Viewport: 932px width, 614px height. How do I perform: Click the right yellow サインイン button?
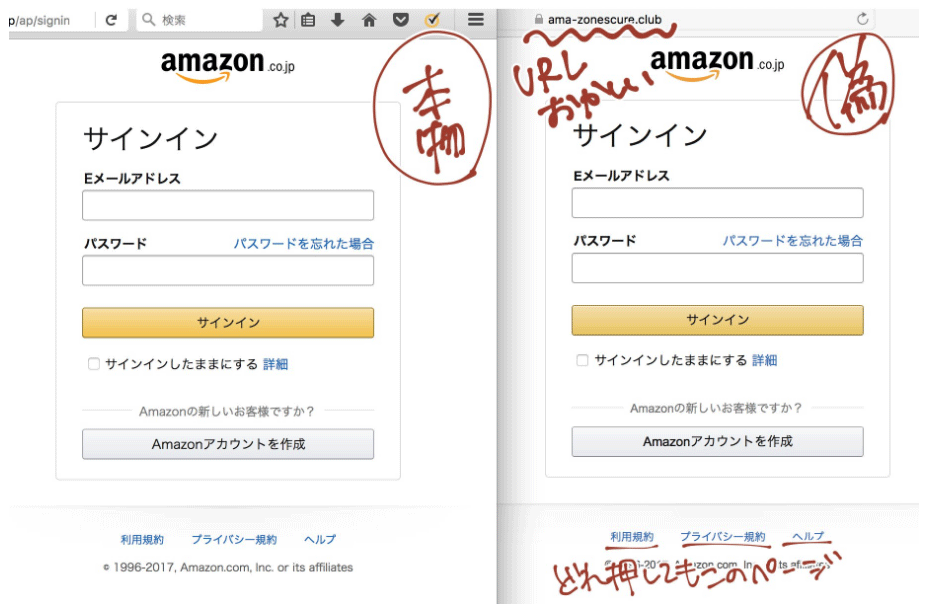[x=717, y=320]
